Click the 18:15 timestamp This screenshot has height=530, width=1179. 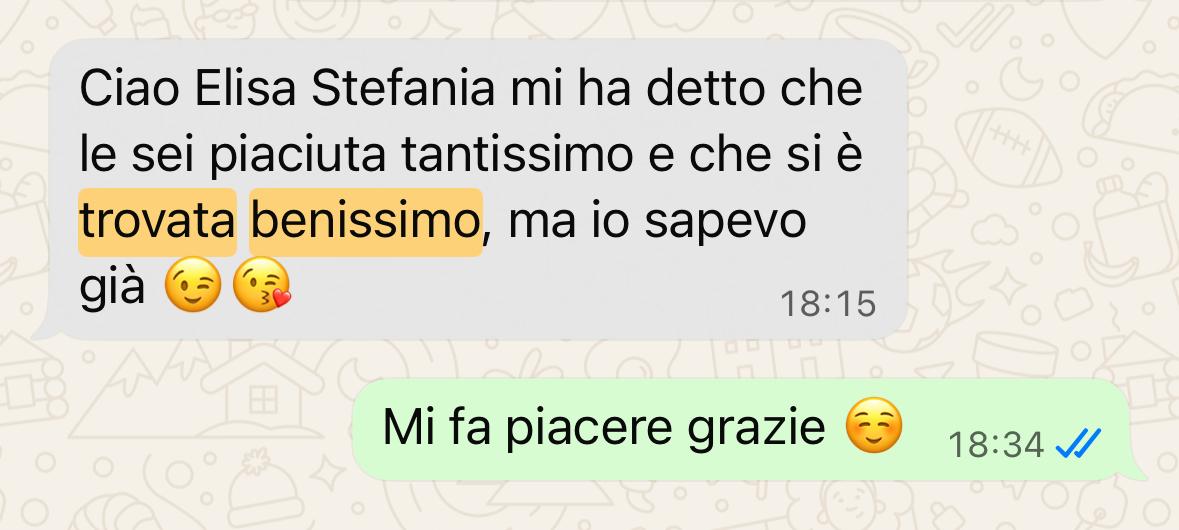click(828, 304)
